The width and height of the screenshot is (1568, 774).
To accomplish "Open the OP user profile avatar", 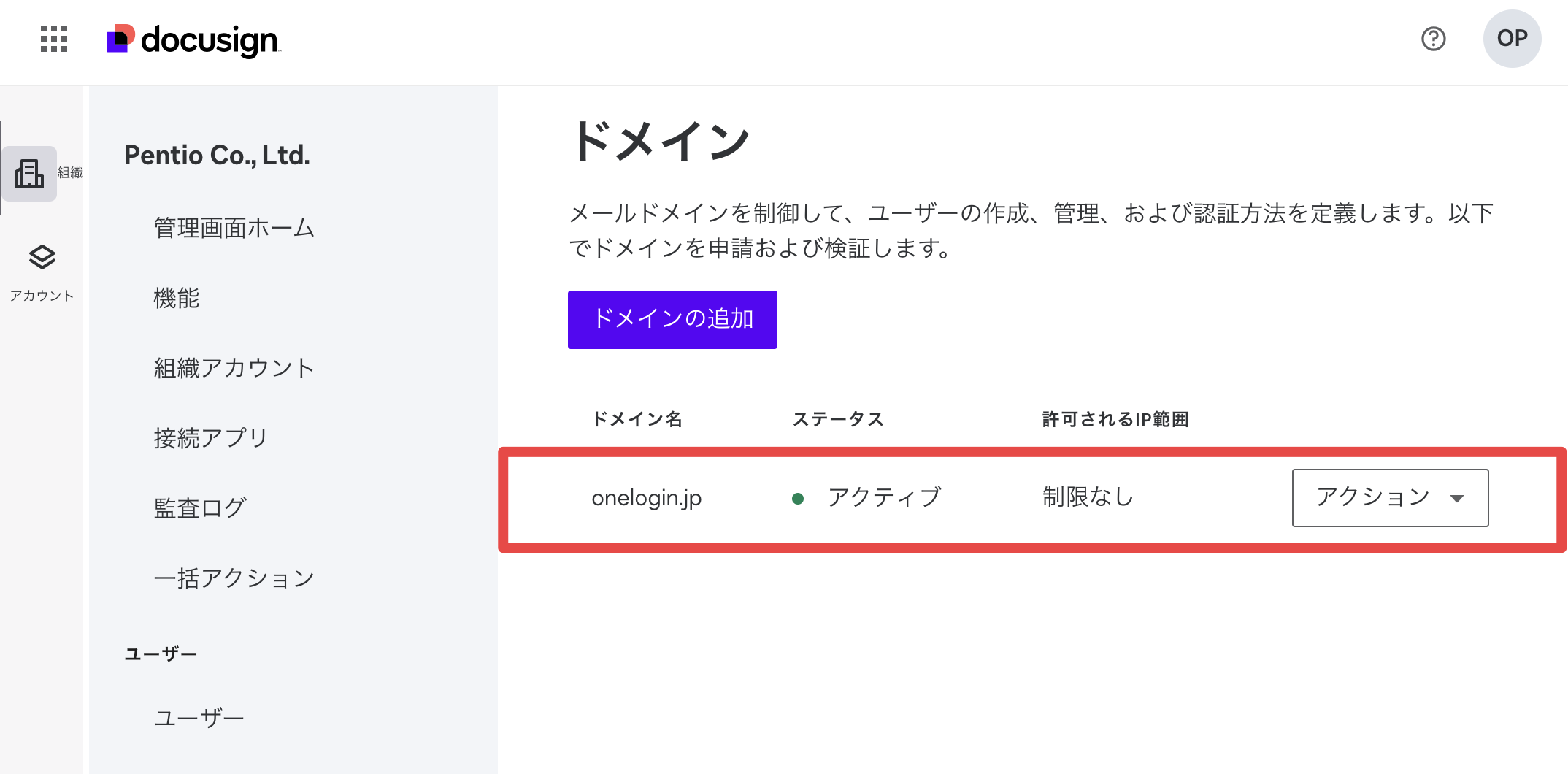I will pos(1512,39).
